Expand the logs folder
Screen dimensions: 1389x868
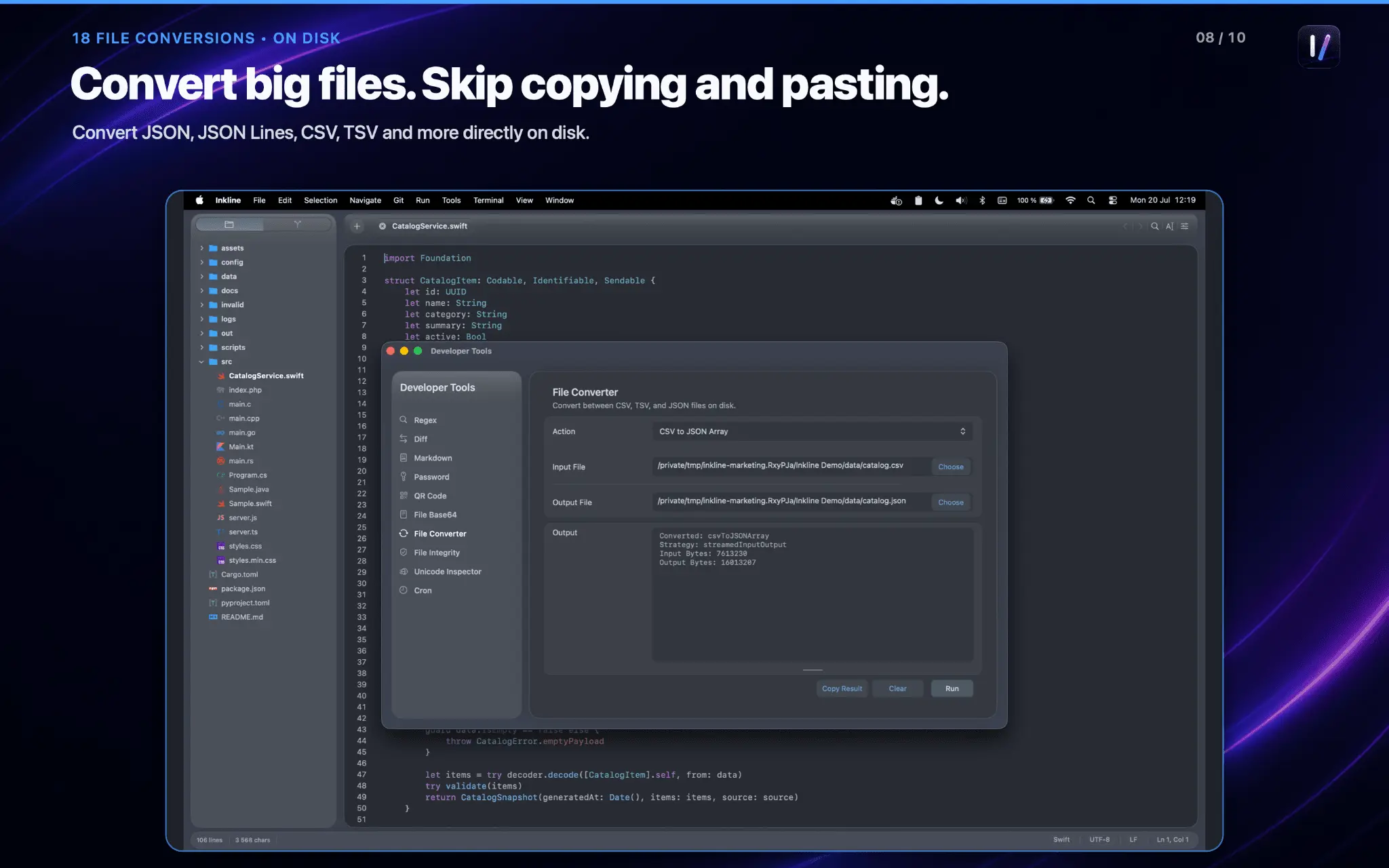(201, 319)
